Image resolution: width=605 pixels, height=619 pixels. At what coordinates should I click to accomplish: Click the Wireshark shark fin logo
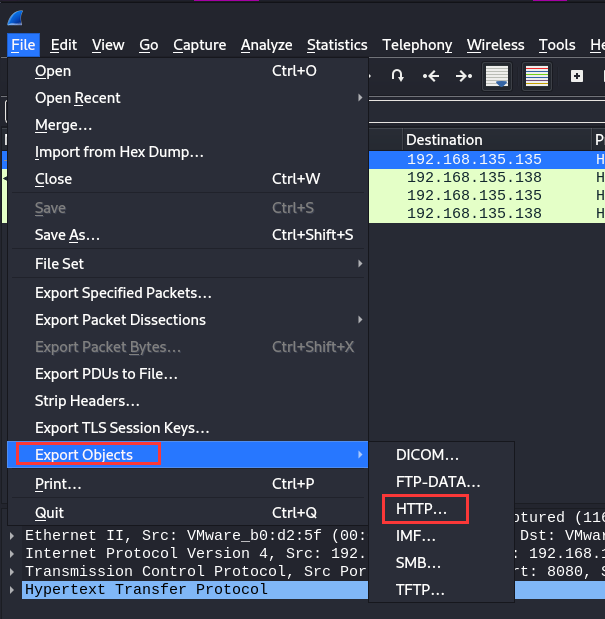coord(15,18)
